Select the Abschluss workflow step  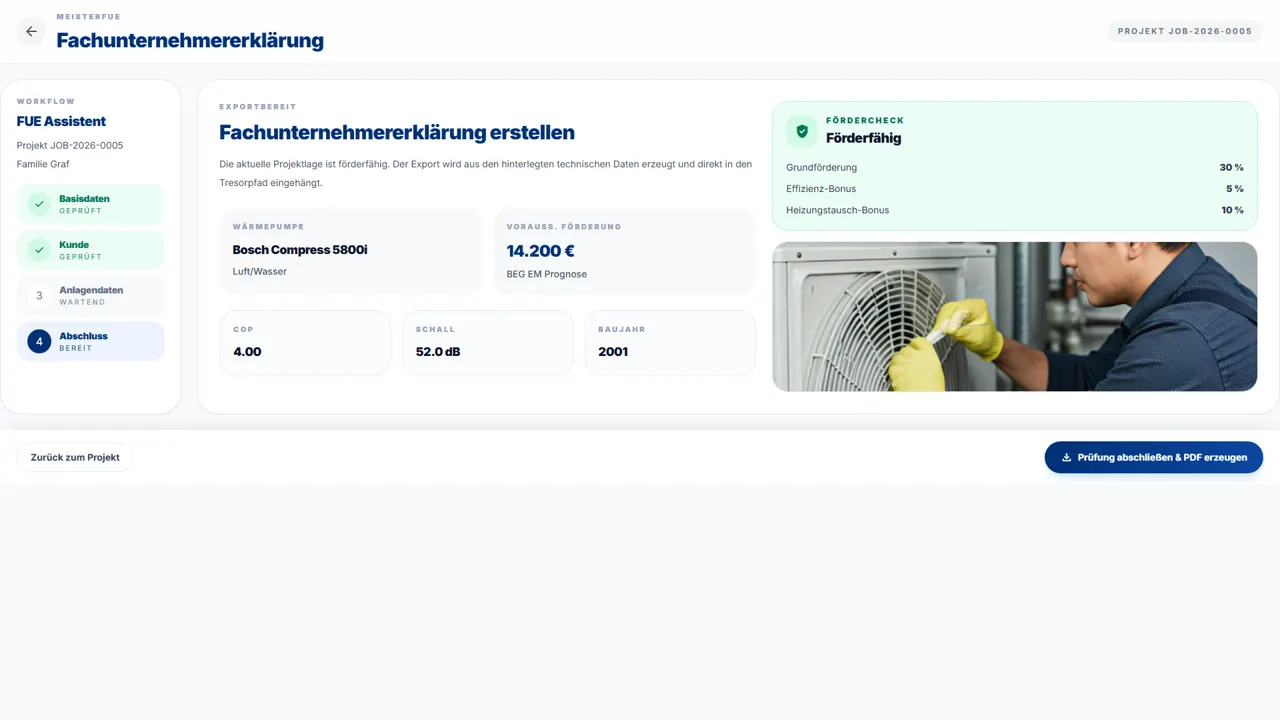(x=90, y=342)
